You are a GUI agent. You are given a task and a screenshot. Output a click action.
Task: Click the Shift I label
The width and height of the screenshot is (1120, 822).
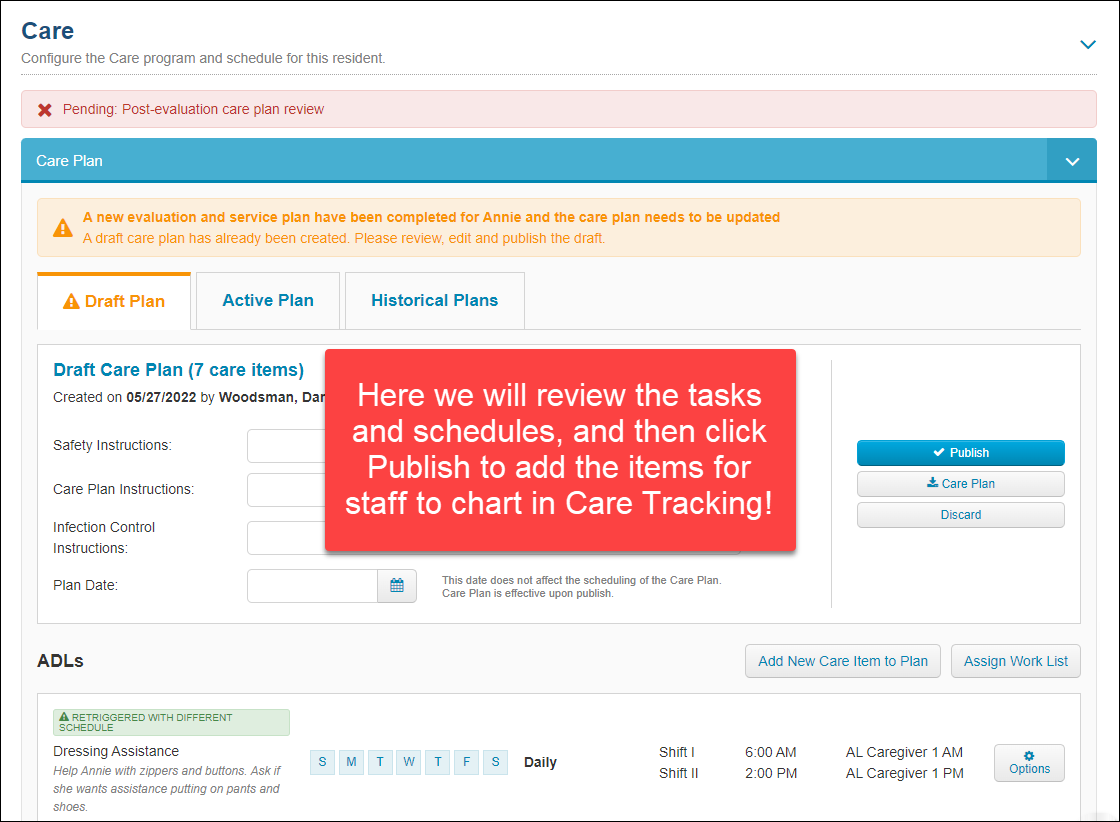[x=676, y=752]
